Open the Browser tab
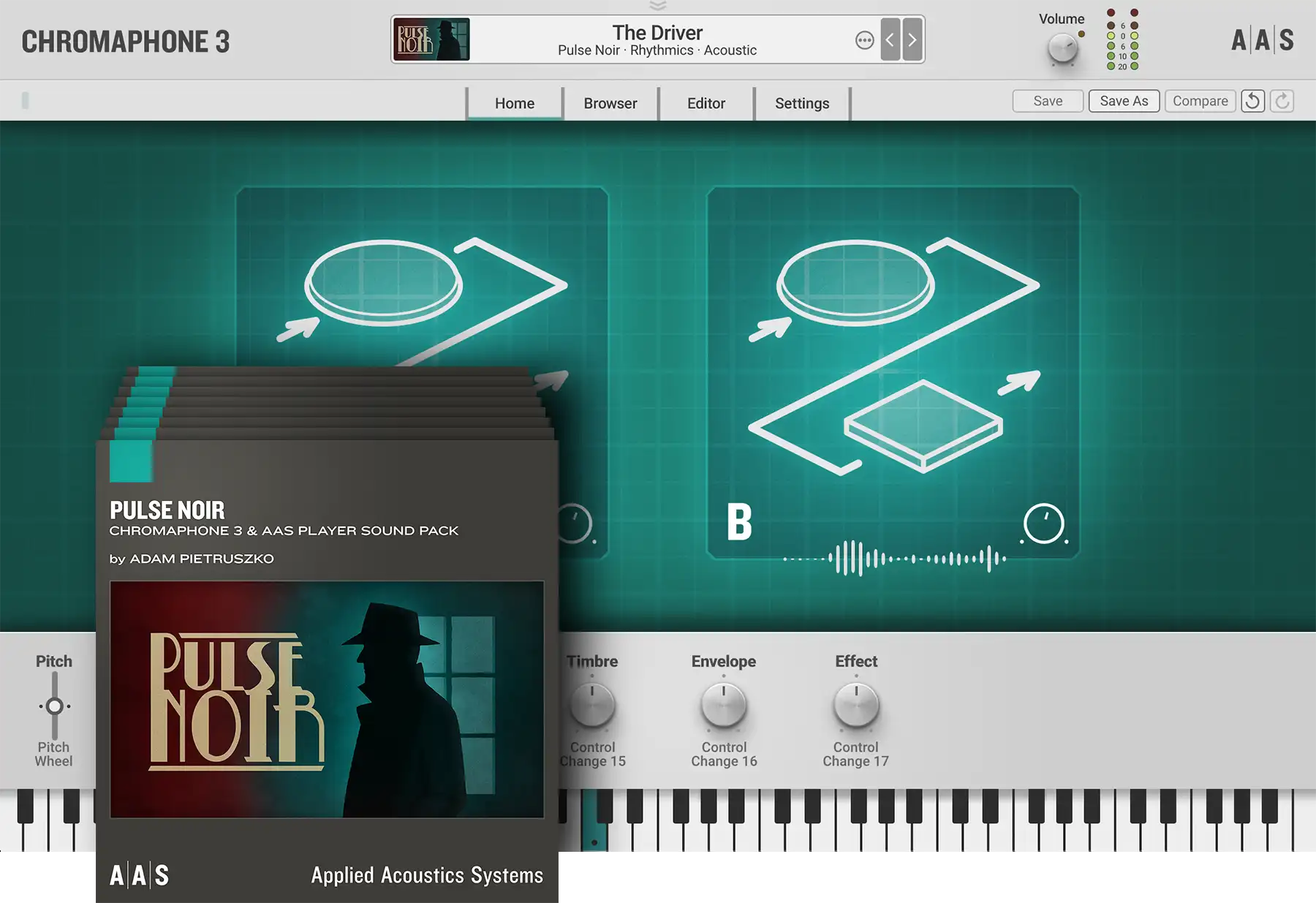Image resolution: width=1316 pixels, height=903 pixels. [x=610, y=103]
